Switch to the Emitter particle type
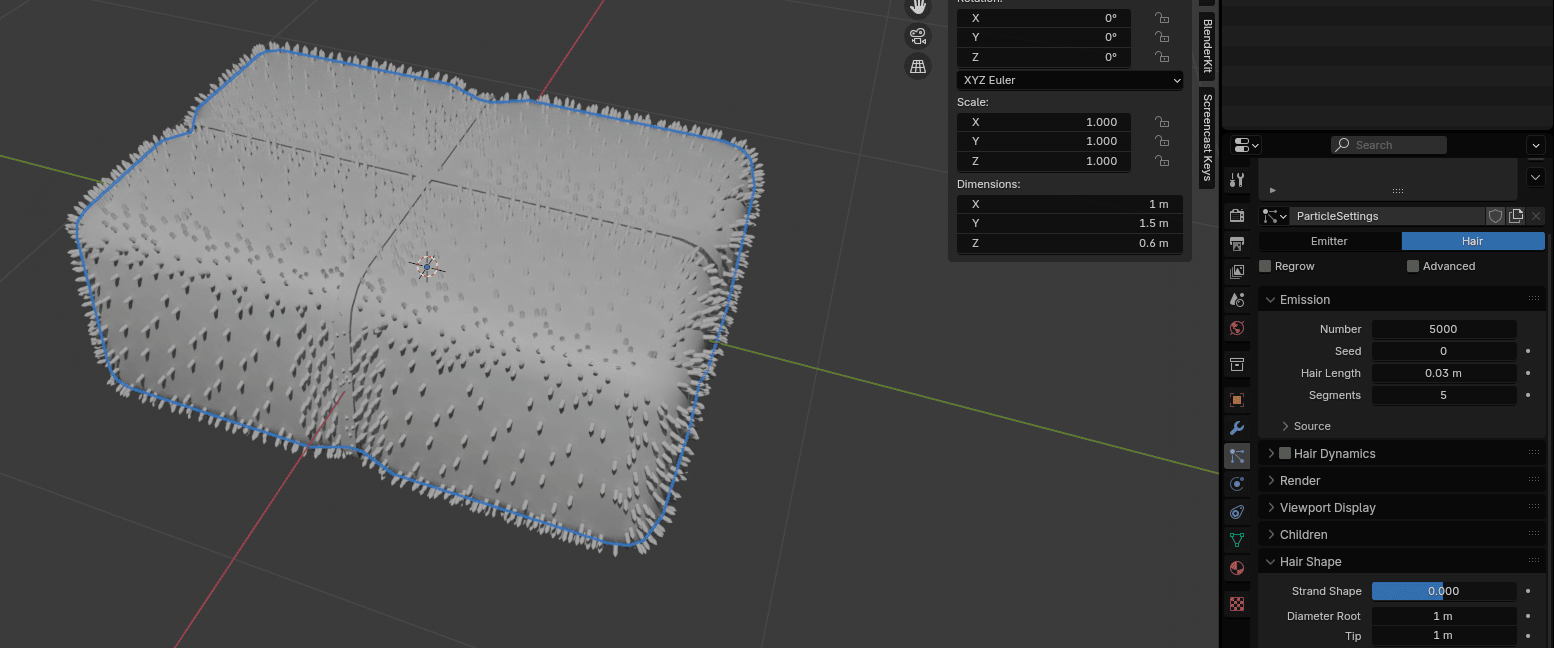The image size is (1554, 648). point(1329,241)
